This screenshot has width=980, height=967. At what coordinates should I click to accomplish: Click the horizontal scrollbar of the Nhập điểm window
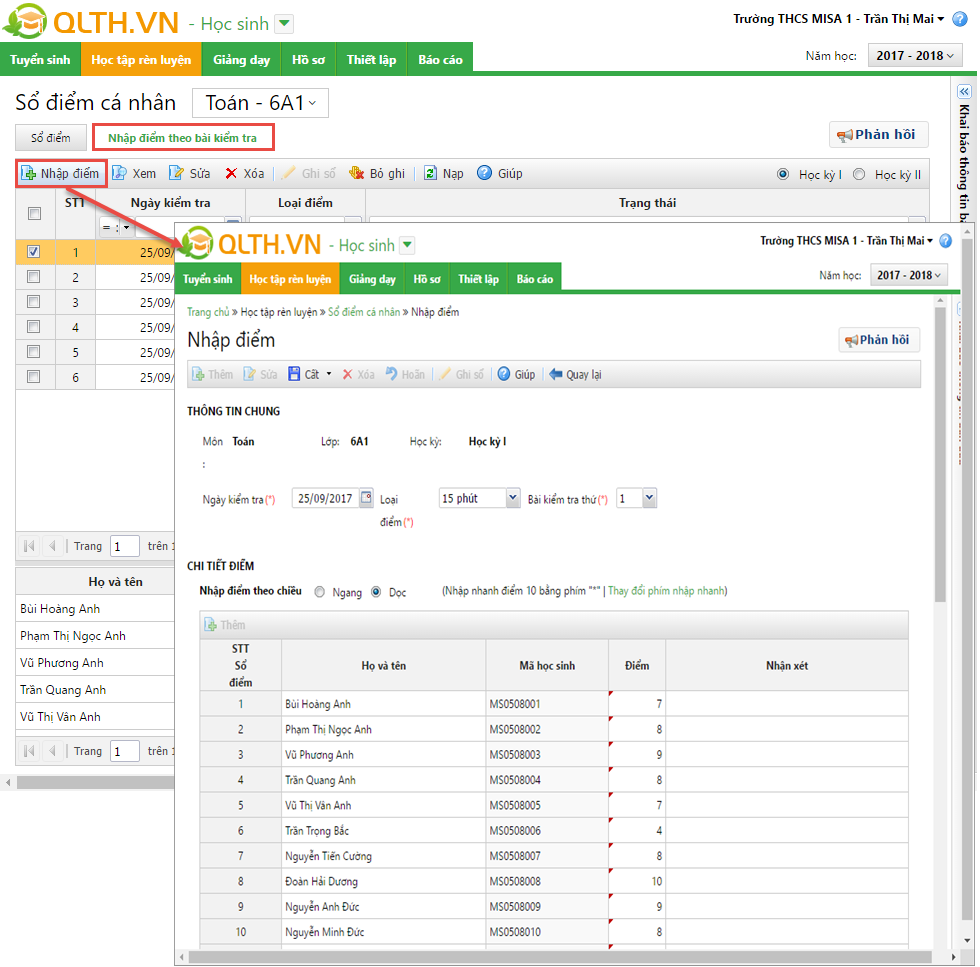(560, 957)
